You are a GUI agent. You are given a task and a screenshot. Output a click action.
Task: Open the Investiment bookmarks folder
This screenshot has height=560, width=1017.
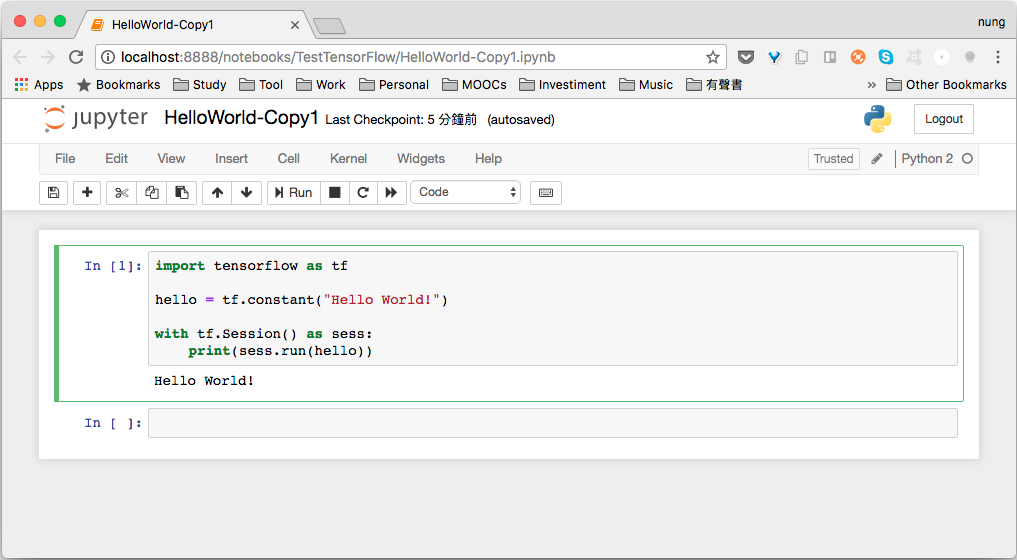coord(562,85)
